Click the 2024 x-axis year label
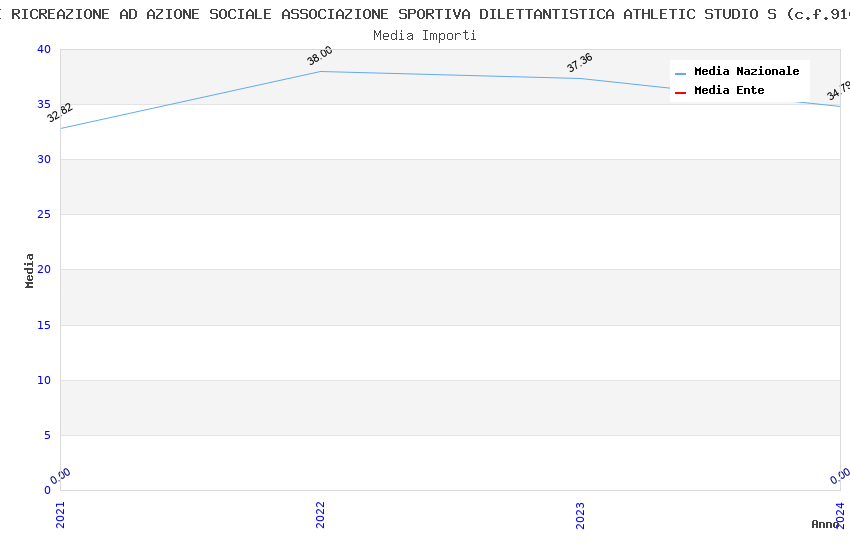The height and width of the screenshot is (550, 850). click(x=840, y=514)
